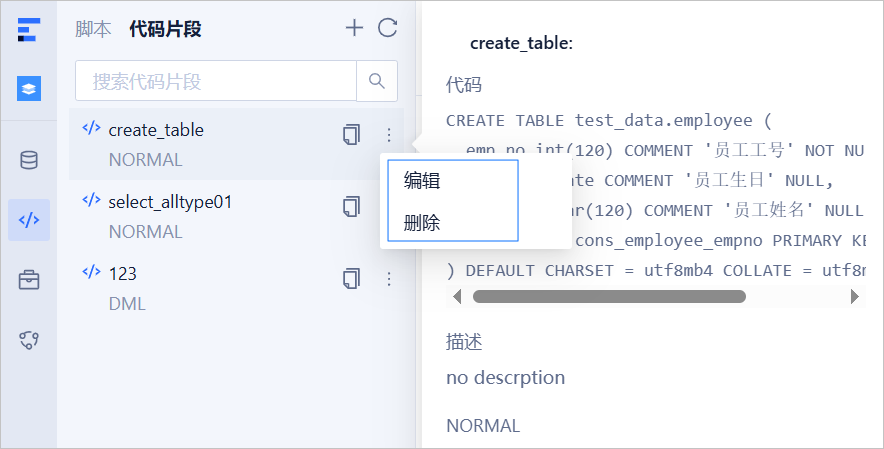Copy the create_table snippet
The height and width of the screenshot is (449, 884).
tap(351, 135)
